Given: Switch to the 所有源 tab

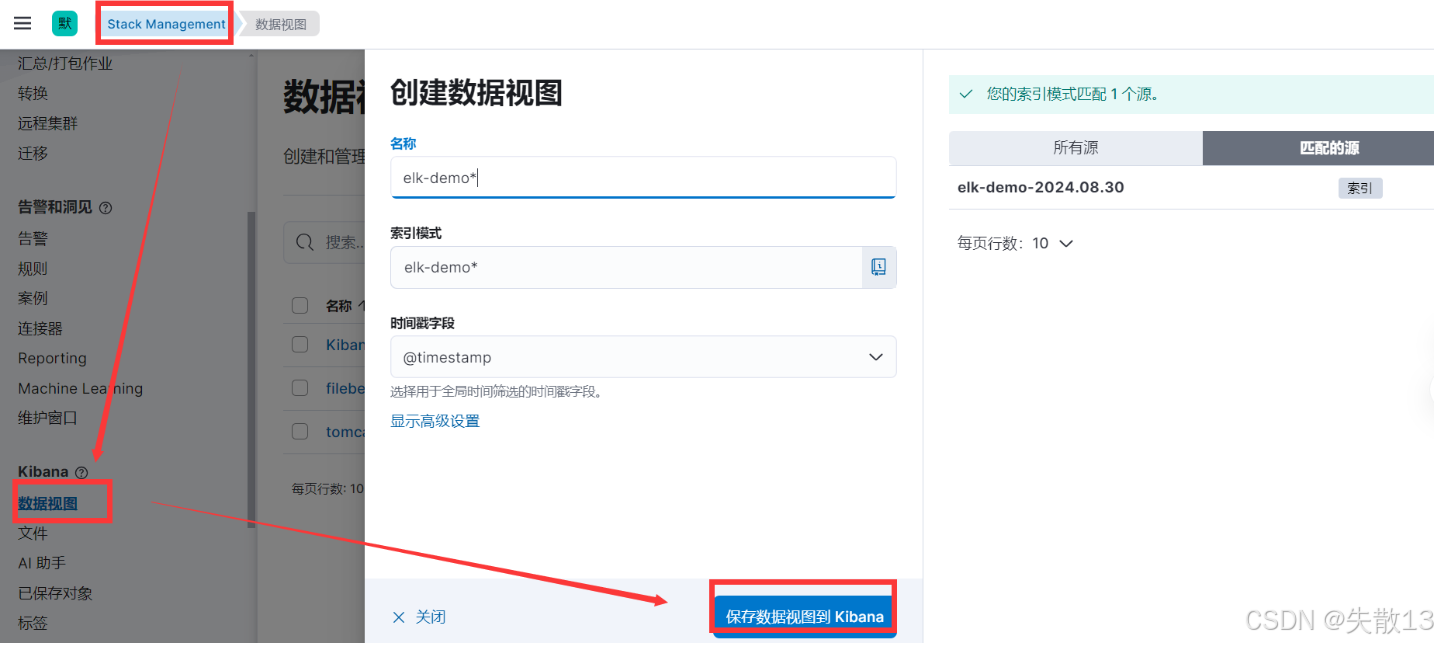Looking at the screenshot, I should [x=1076, y=148].
